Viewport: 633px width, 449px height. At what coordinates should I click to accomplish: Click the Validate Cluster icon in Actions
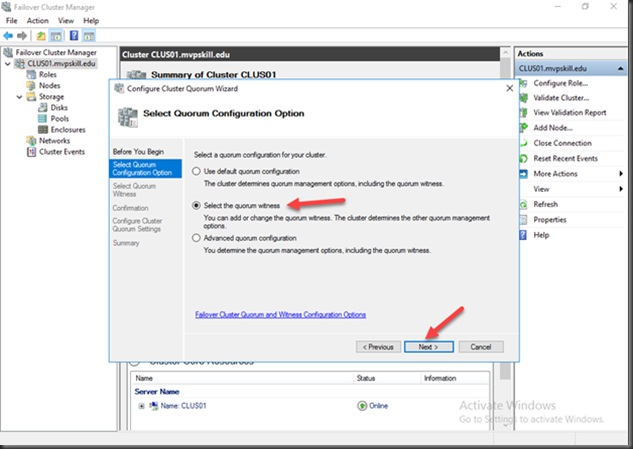[524, 98]
